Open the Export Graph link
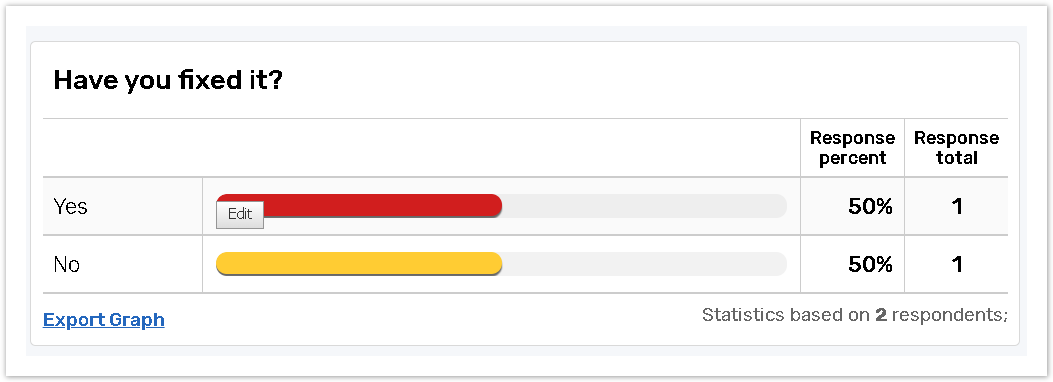Viewport: 1053px width, 382px height. coord(103,320)
